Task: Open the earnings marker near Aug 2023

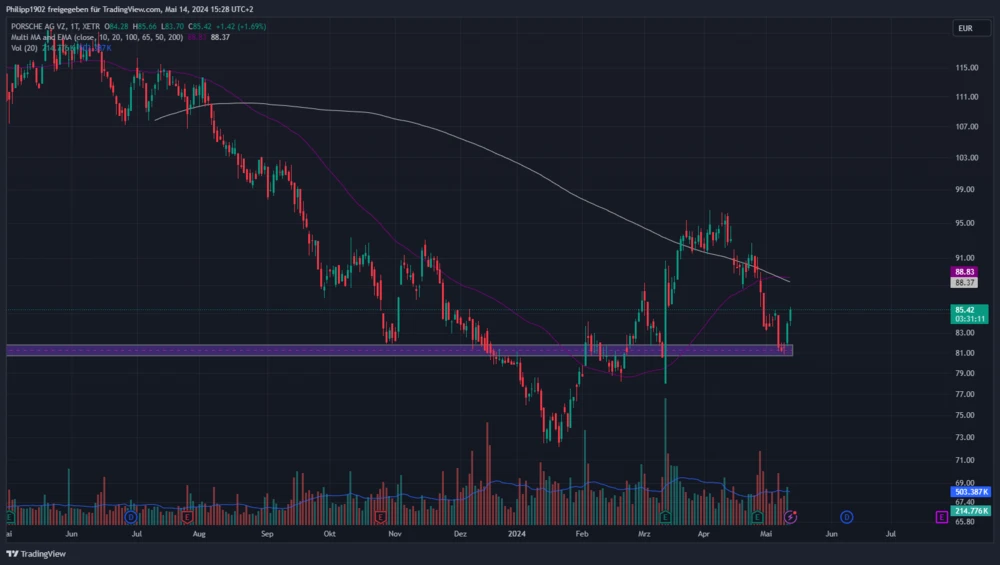Action: click(187, 517)
